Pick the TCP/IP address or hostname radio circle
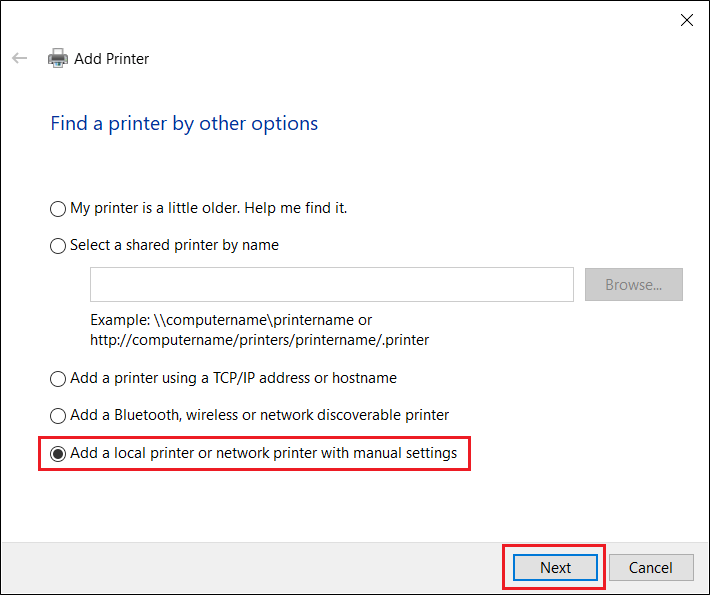Screen dimensions: 710x595 coord(58,379)
